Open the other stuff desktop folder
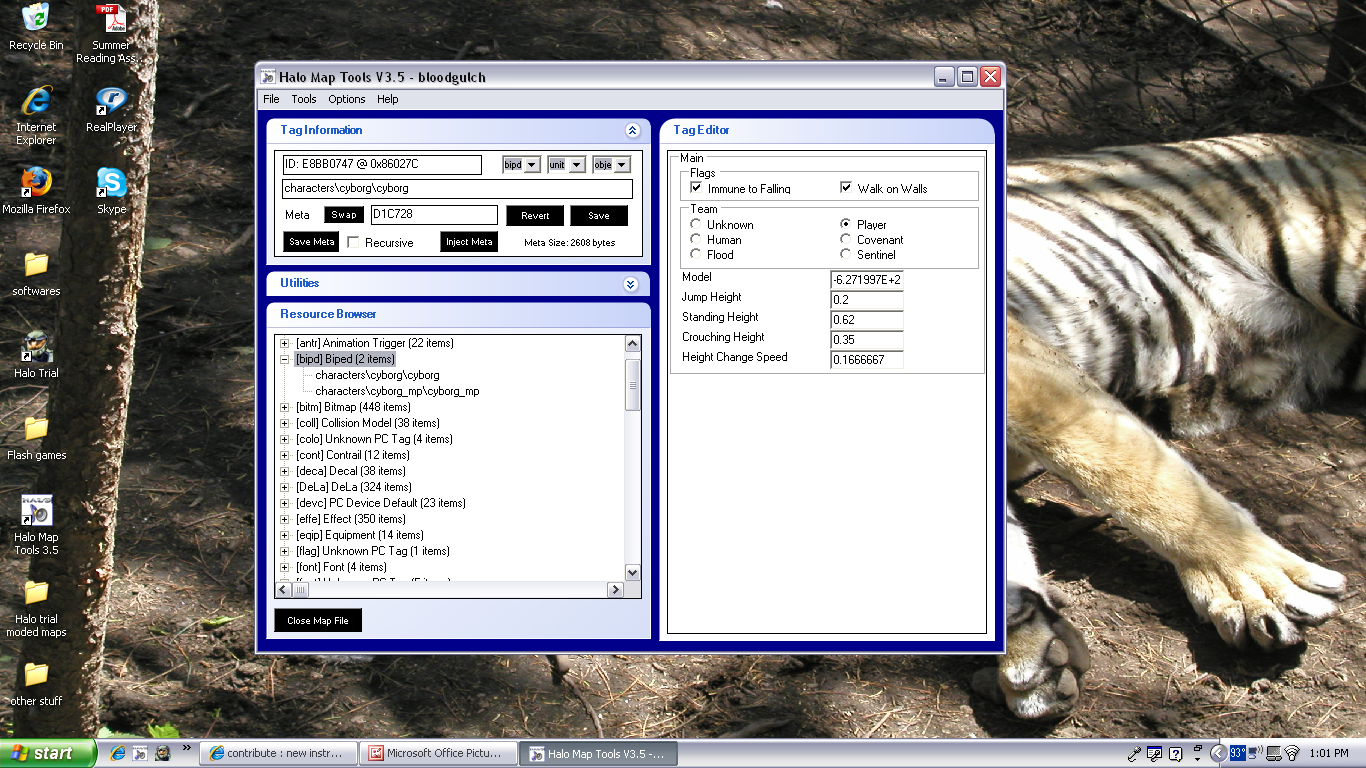The width and height of the screenshot is (1366, 768). pos(36,683)
